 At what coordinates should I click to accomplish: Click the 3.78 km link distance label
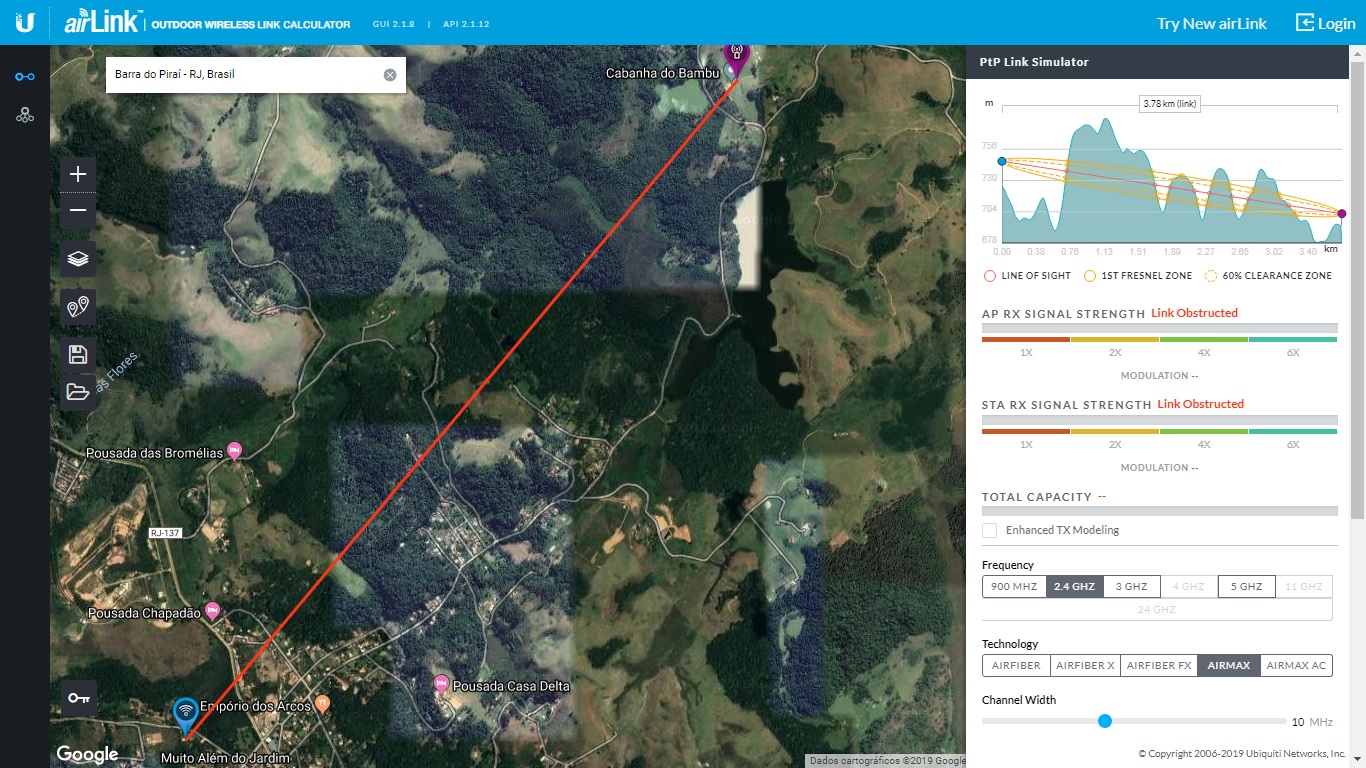tap(1171, 104)
